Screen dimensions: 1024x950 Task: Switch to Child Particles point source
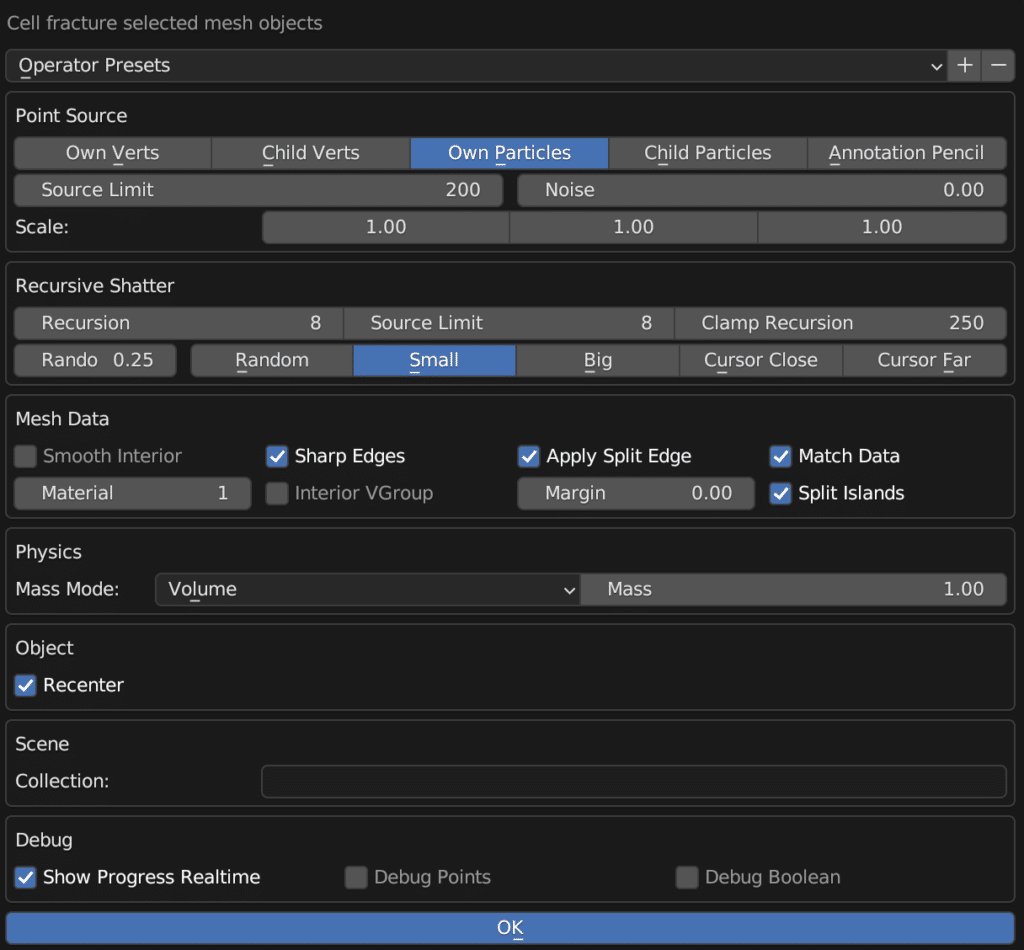pyautogui.click(x=708, y=153)
